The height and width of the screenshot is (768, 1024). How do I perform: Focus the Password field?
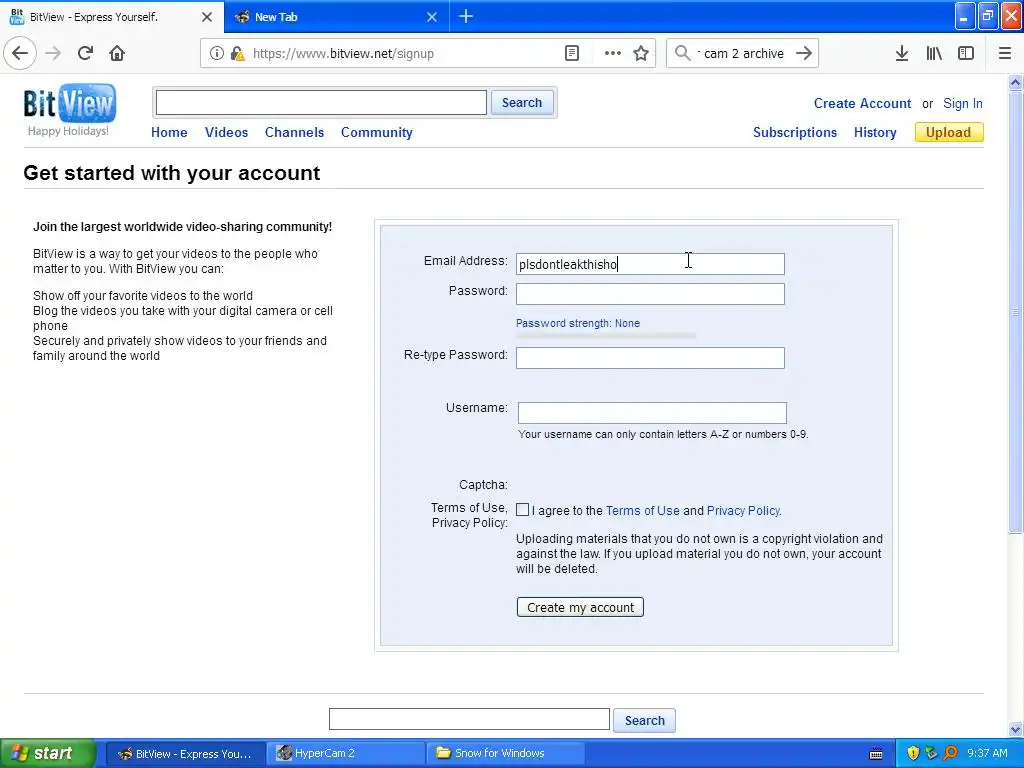pos(650,294)
